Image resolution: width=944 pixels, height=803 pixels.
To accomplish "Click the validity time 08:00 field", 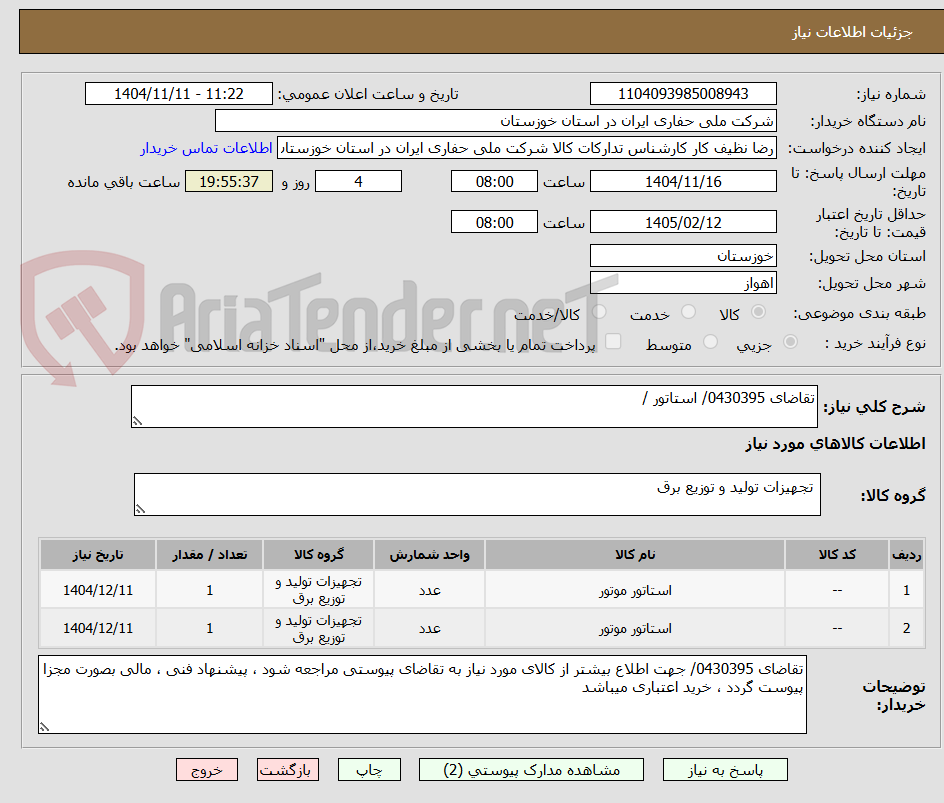I will point(494,222).
